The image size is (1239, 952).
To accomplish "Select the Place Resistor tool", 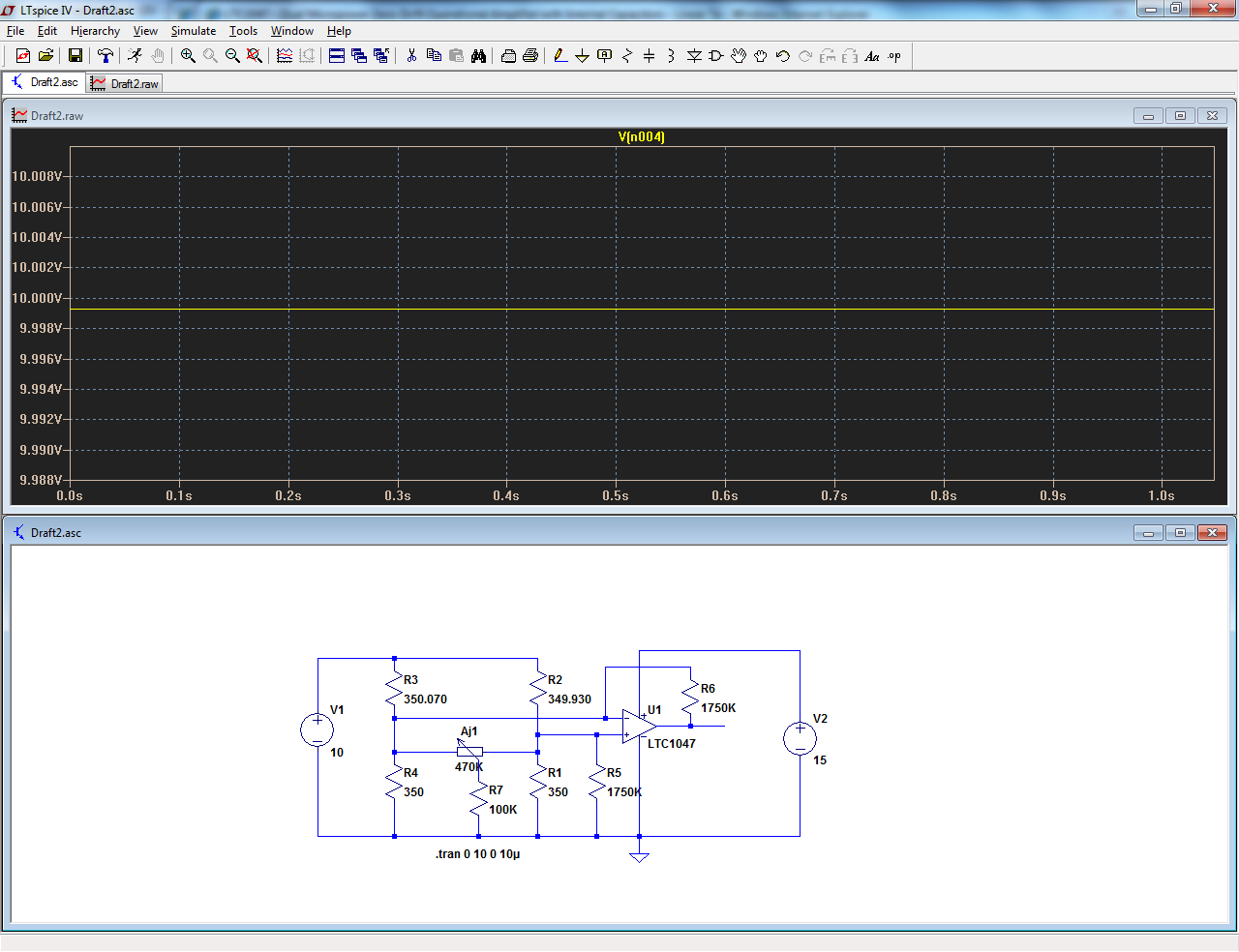I will 627,56.
